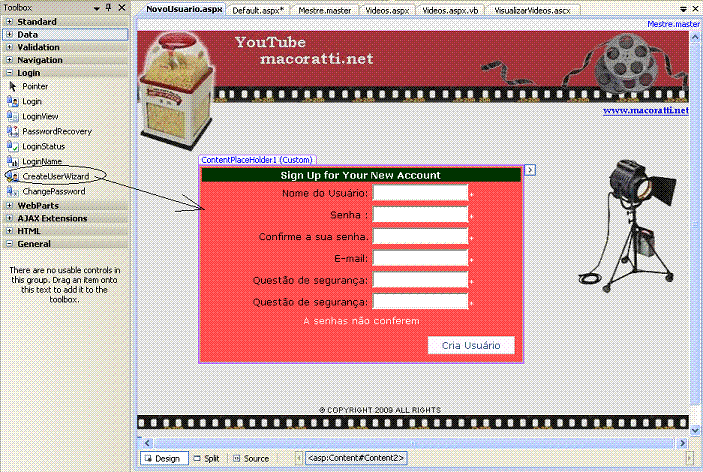Click the horizontal scrollbar left arrow

(x=147, y=443)
